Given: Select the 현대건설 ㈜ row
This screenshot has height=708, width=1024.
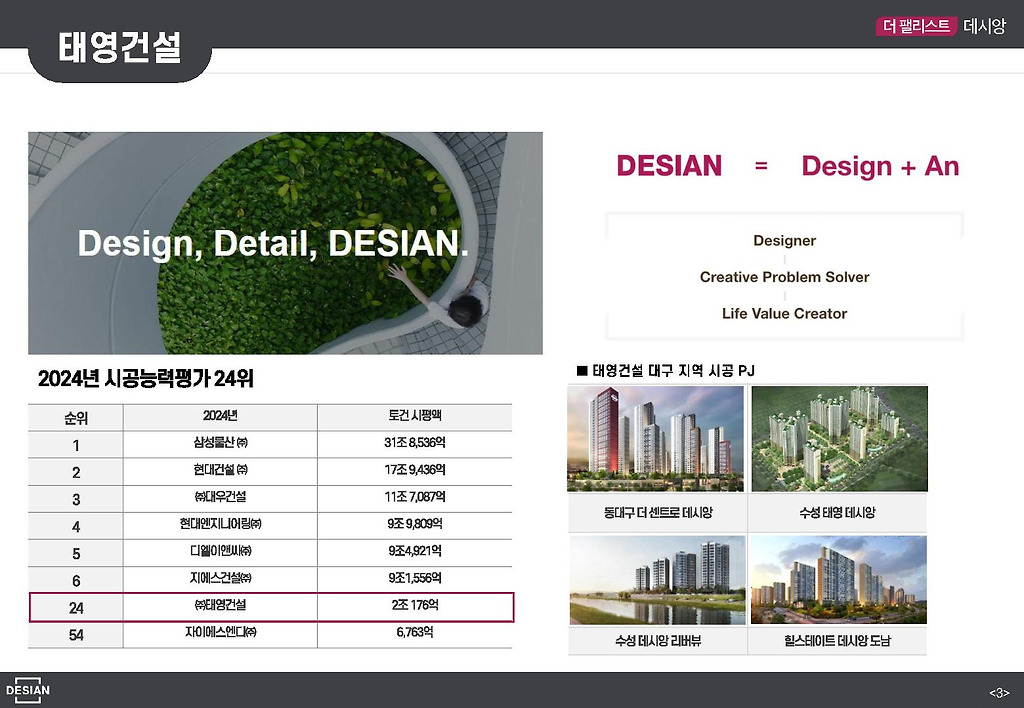Looking at the screenshot, I should pyautogui.click(x=270, y=471).
